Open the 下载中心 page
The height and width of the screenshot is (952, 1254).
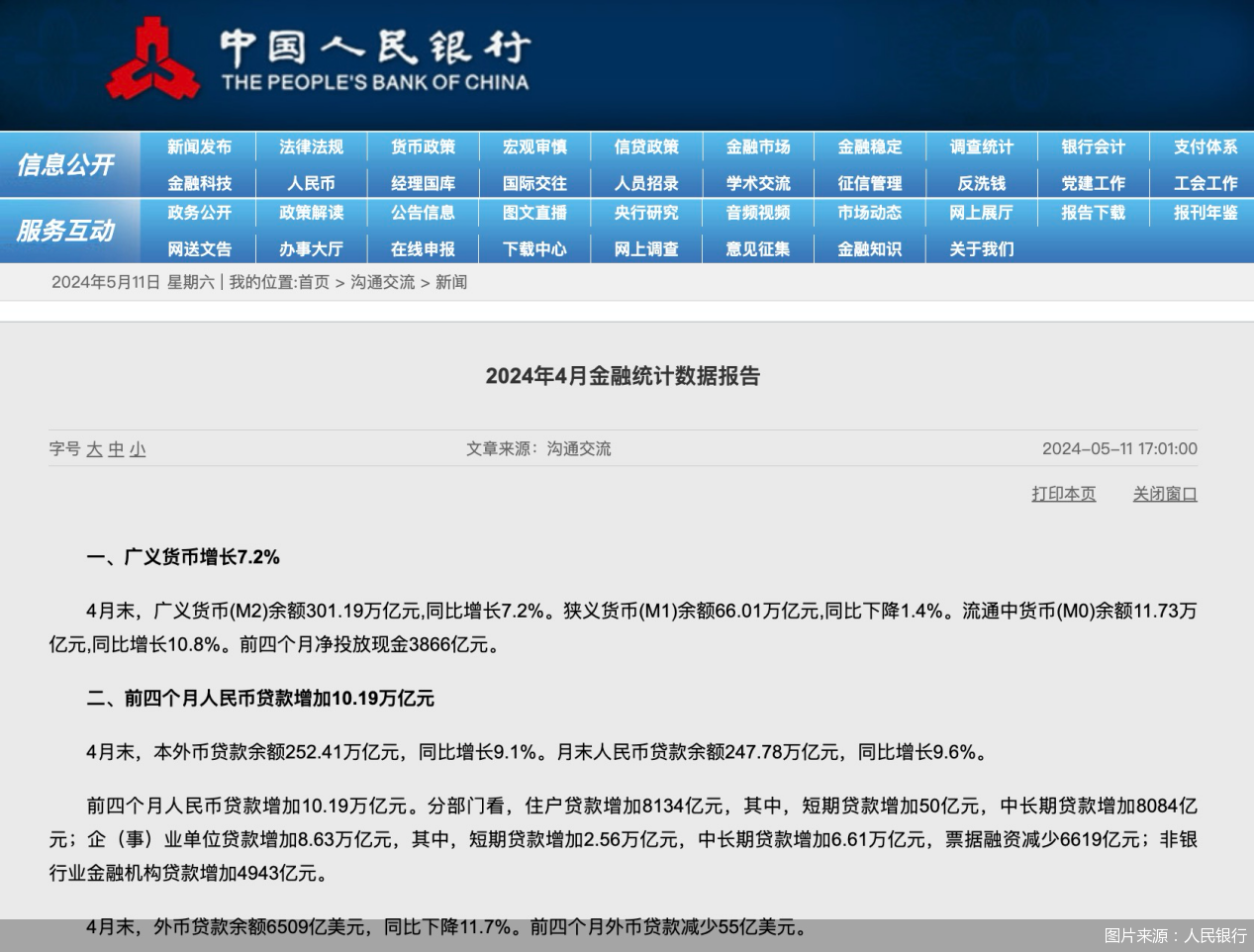pos(534,248)
